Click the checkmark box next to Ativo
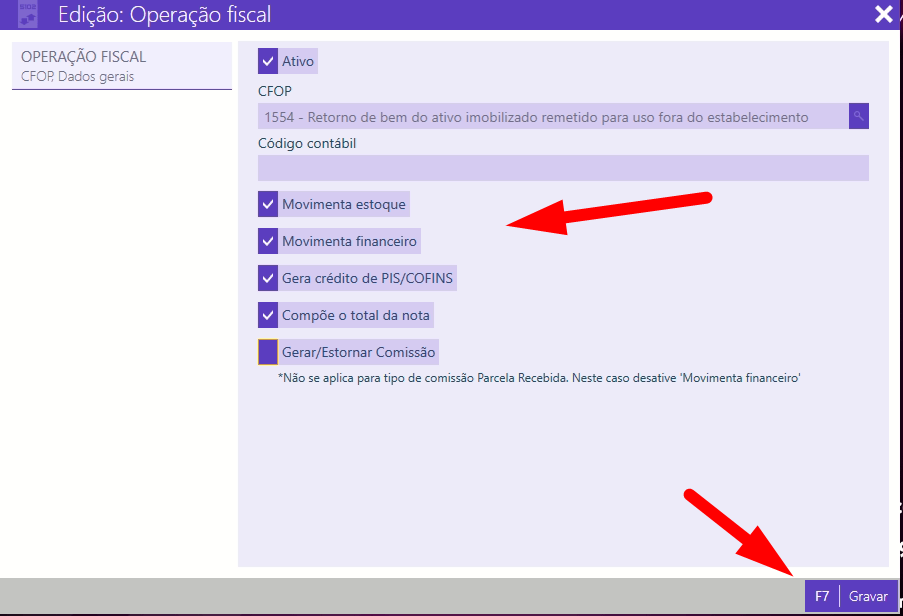 (268, 61)
